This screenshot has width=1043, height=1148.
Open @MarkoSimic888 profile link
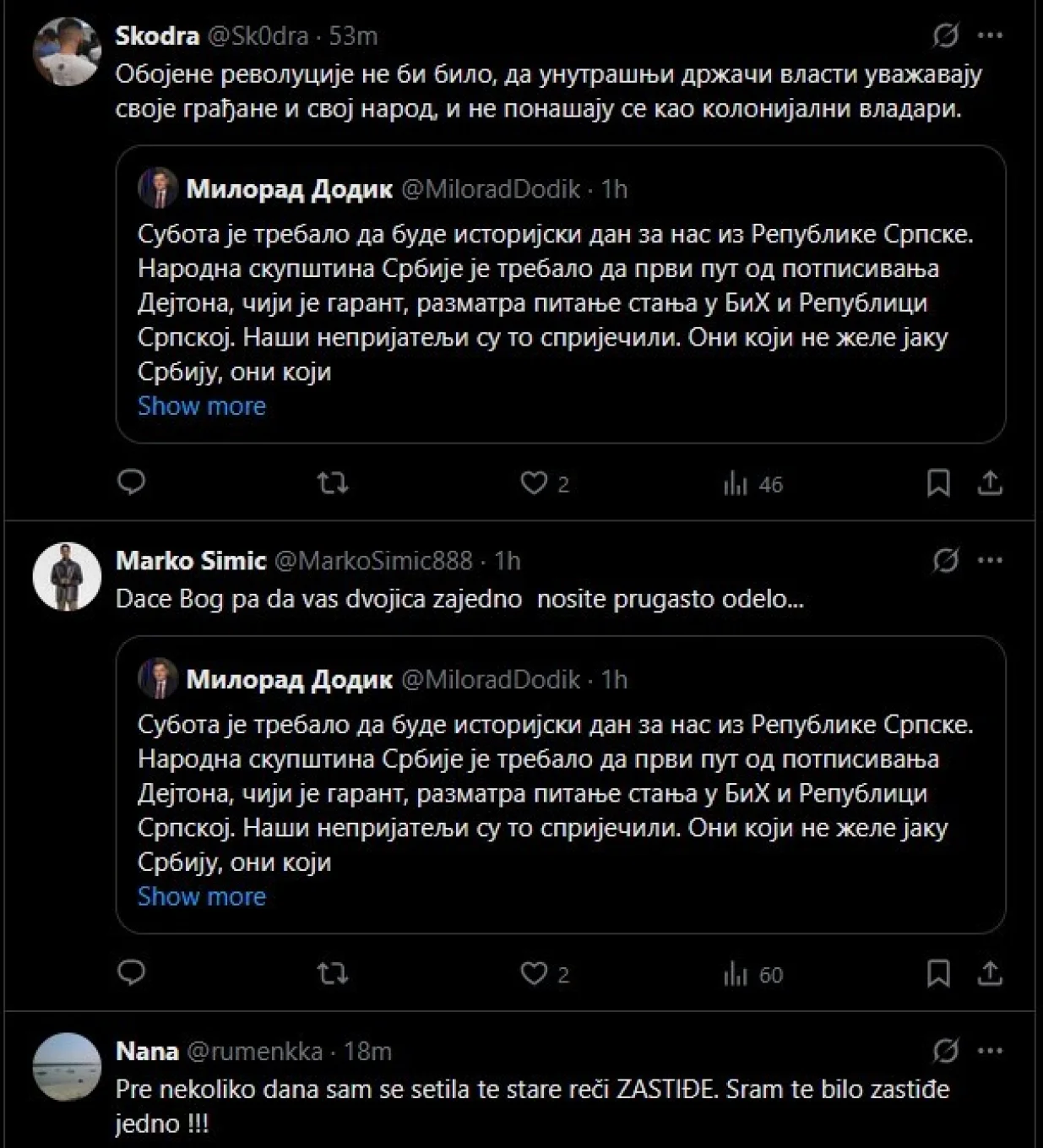click(374, 561)
